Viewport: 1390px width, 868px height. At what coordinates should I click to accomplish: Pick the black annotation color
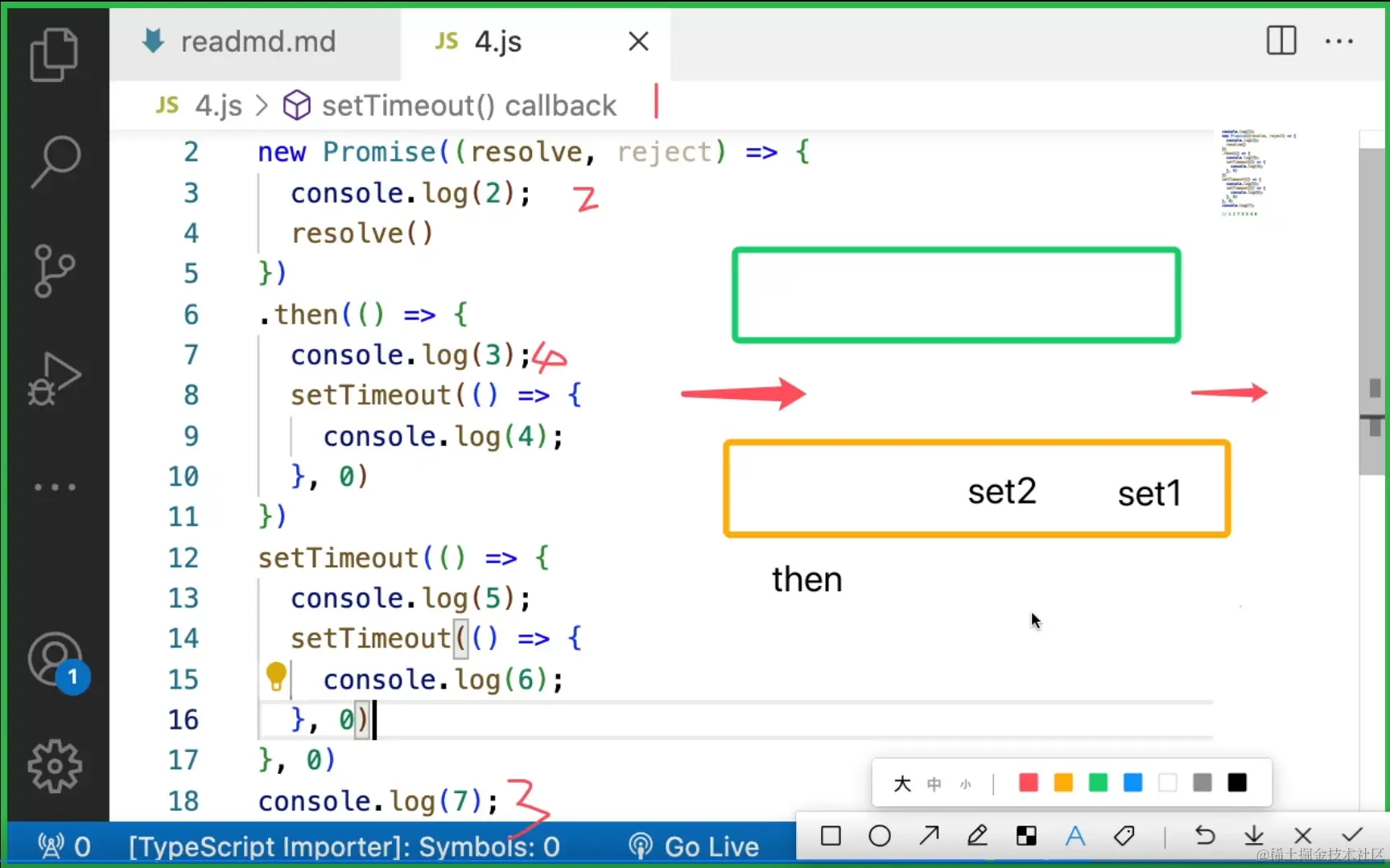point(1237,783)
